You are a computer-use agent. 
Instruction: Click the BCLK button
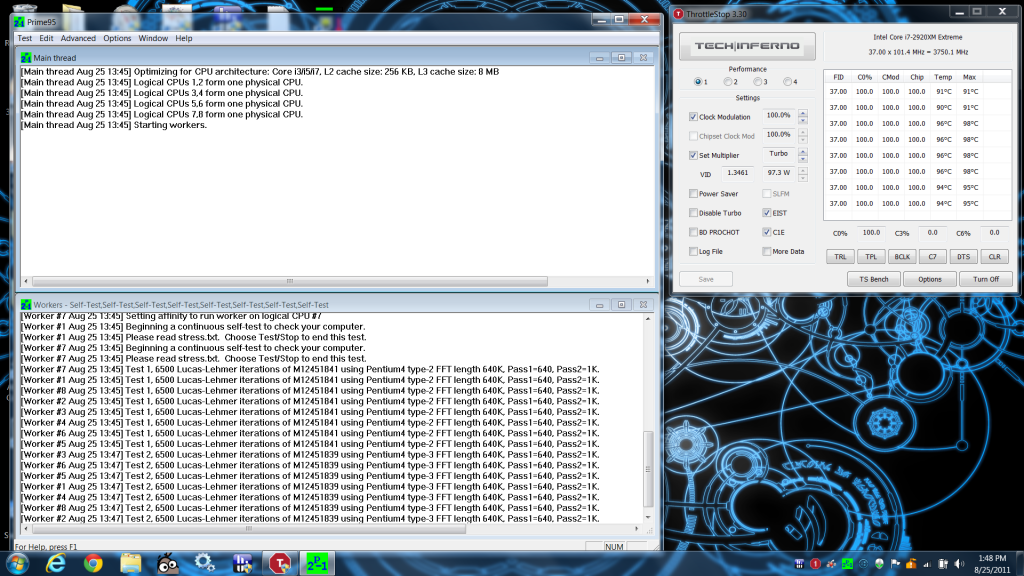point(902,257)
